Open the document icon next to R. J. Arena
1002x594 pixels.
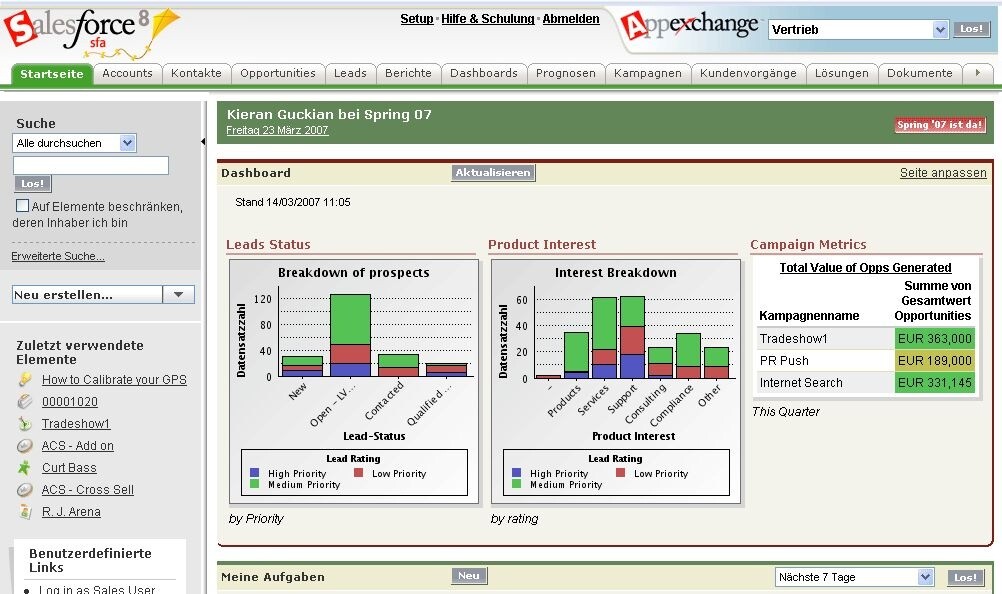point(22,511)
